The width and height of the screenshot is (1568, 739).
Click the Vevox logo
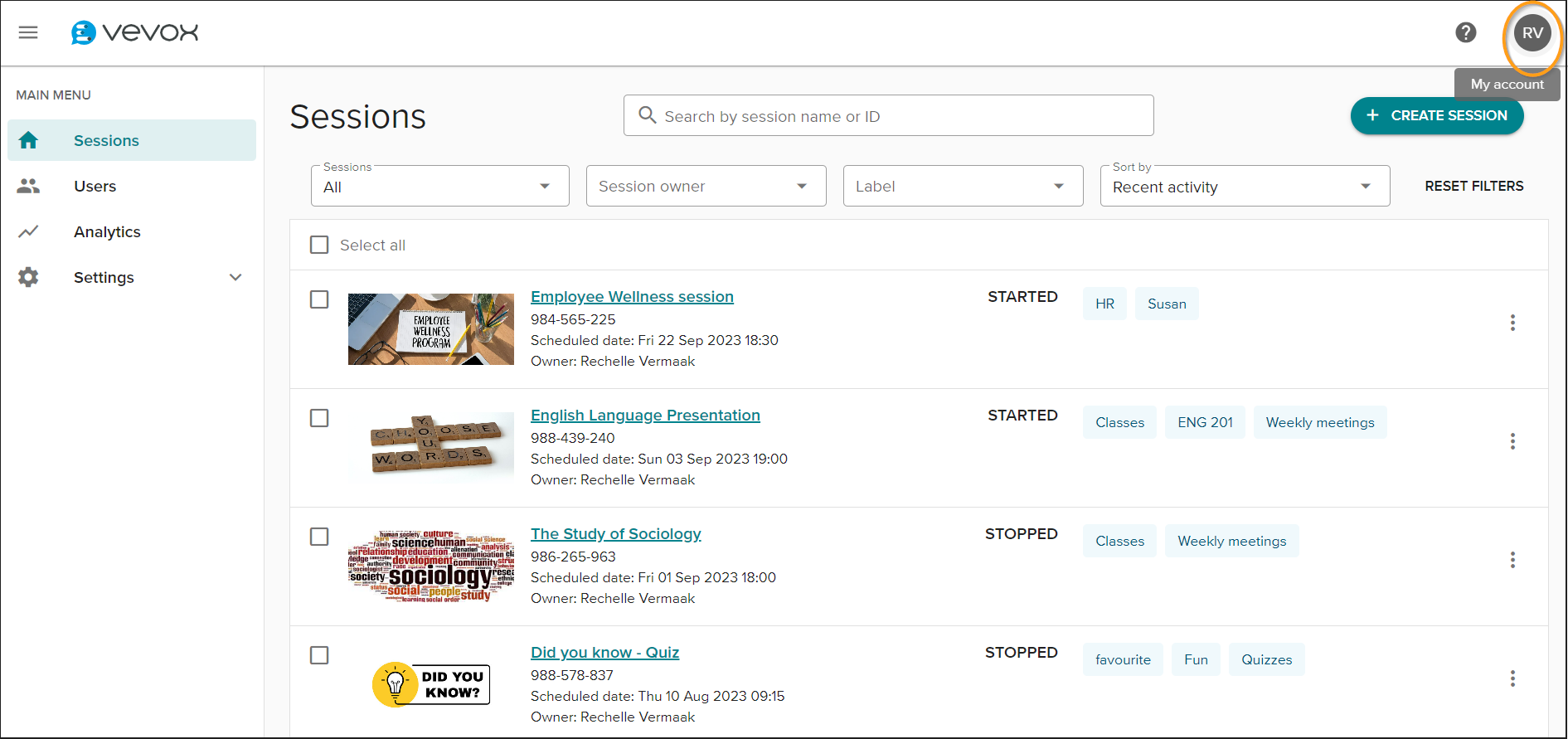tap(134, 32)
